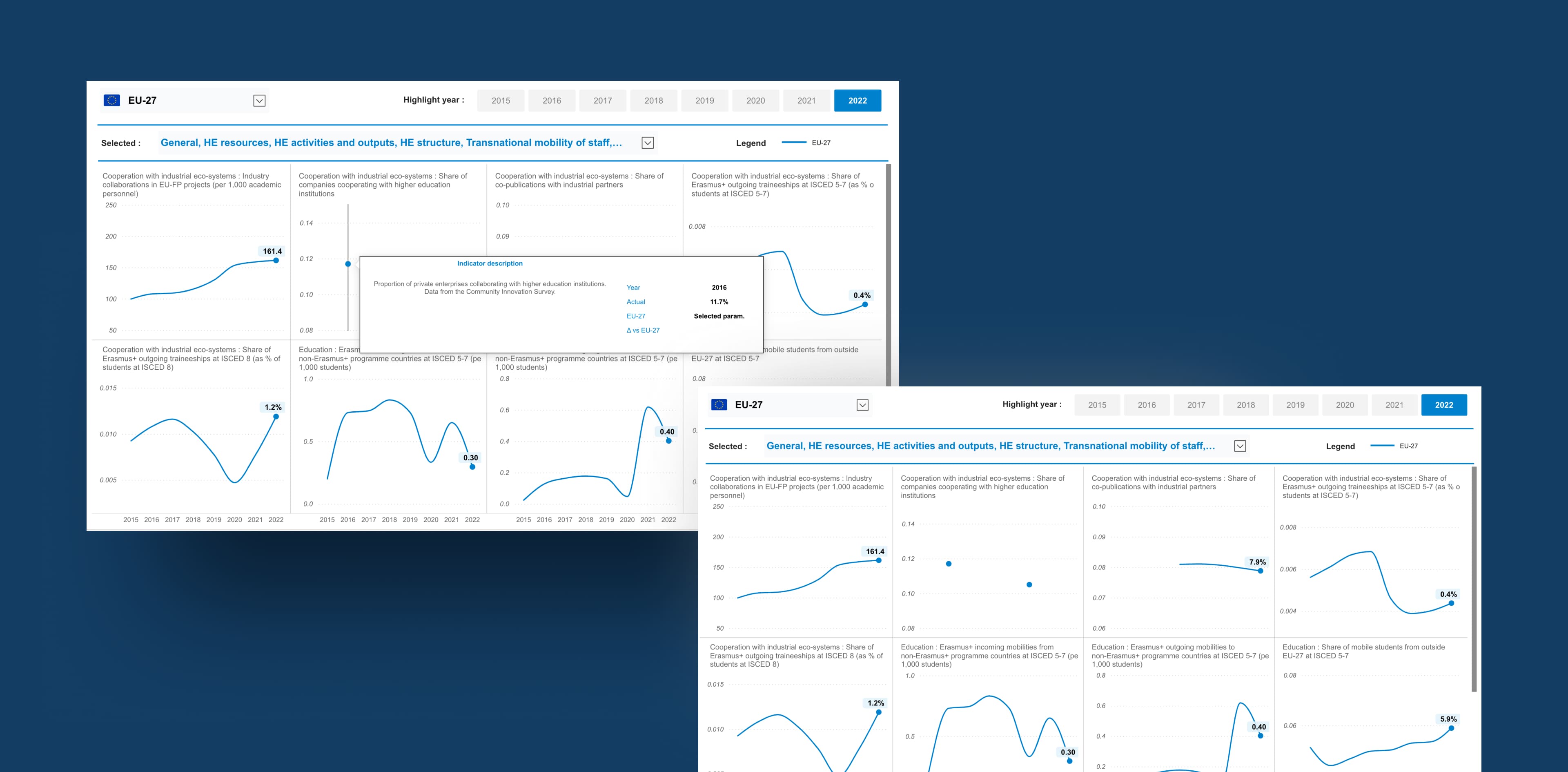This screenshot has width=1568, height=772.
Task: Expand the Selected indicators dropdown in lower panel
Action: pos(1239,446)
